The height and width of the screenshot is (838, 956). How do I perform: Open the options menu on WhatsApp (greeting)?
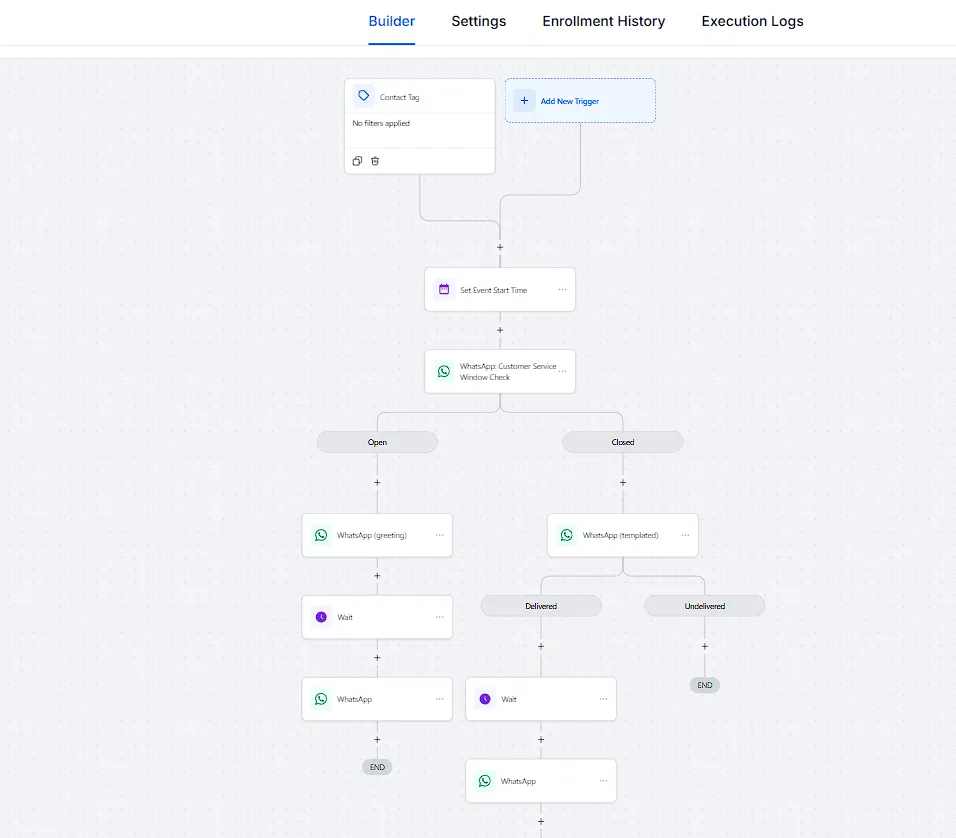tap(439, 535)
